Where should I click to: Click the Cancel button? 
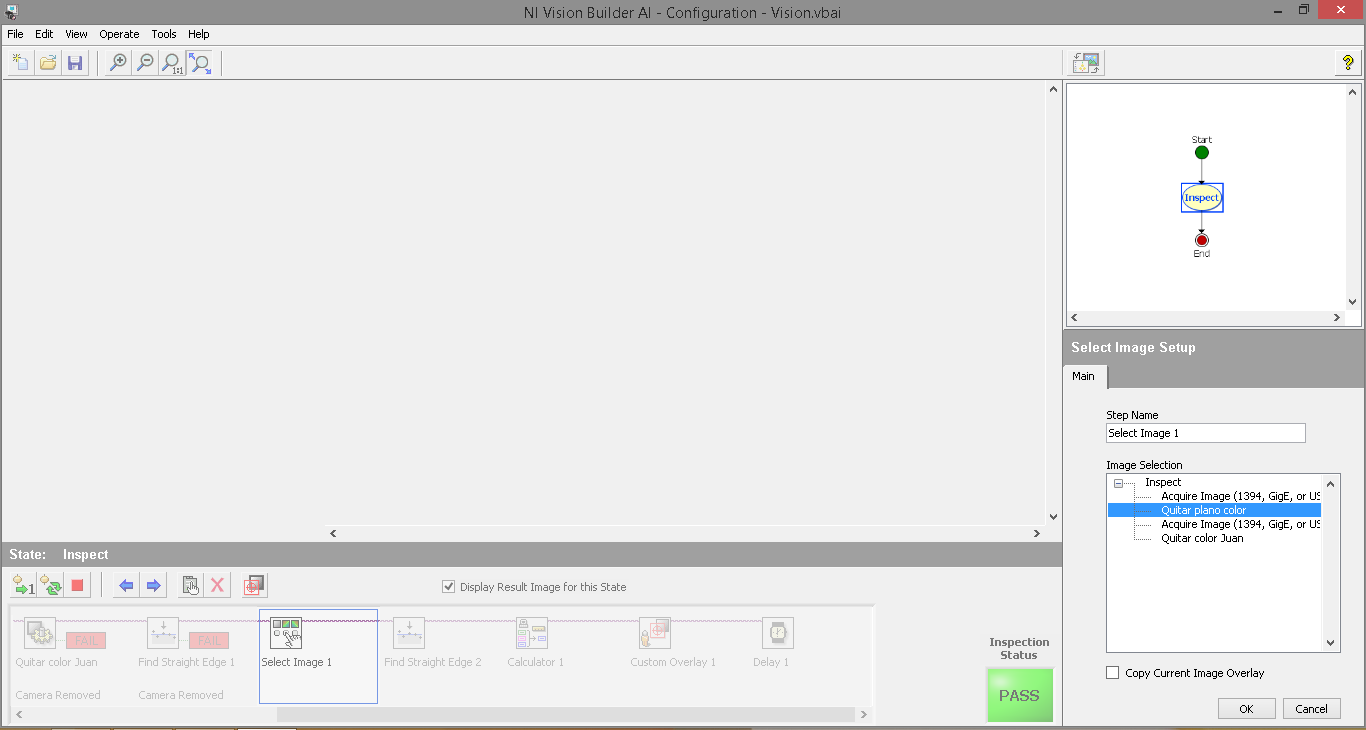tap(1311, 708)
